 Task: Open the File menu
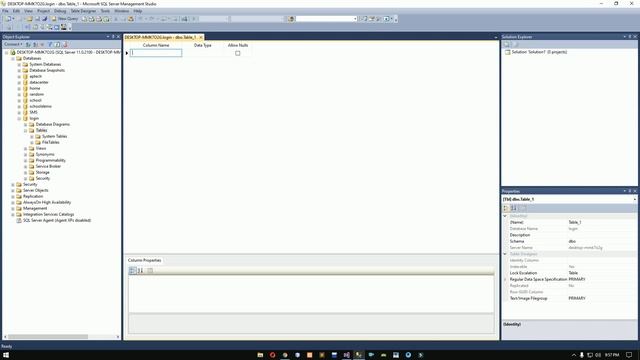coord(5,11)
